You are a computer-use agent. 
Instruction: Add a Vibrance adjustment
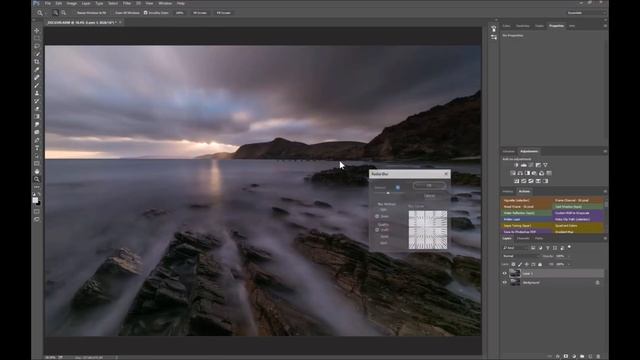point(545,165)
